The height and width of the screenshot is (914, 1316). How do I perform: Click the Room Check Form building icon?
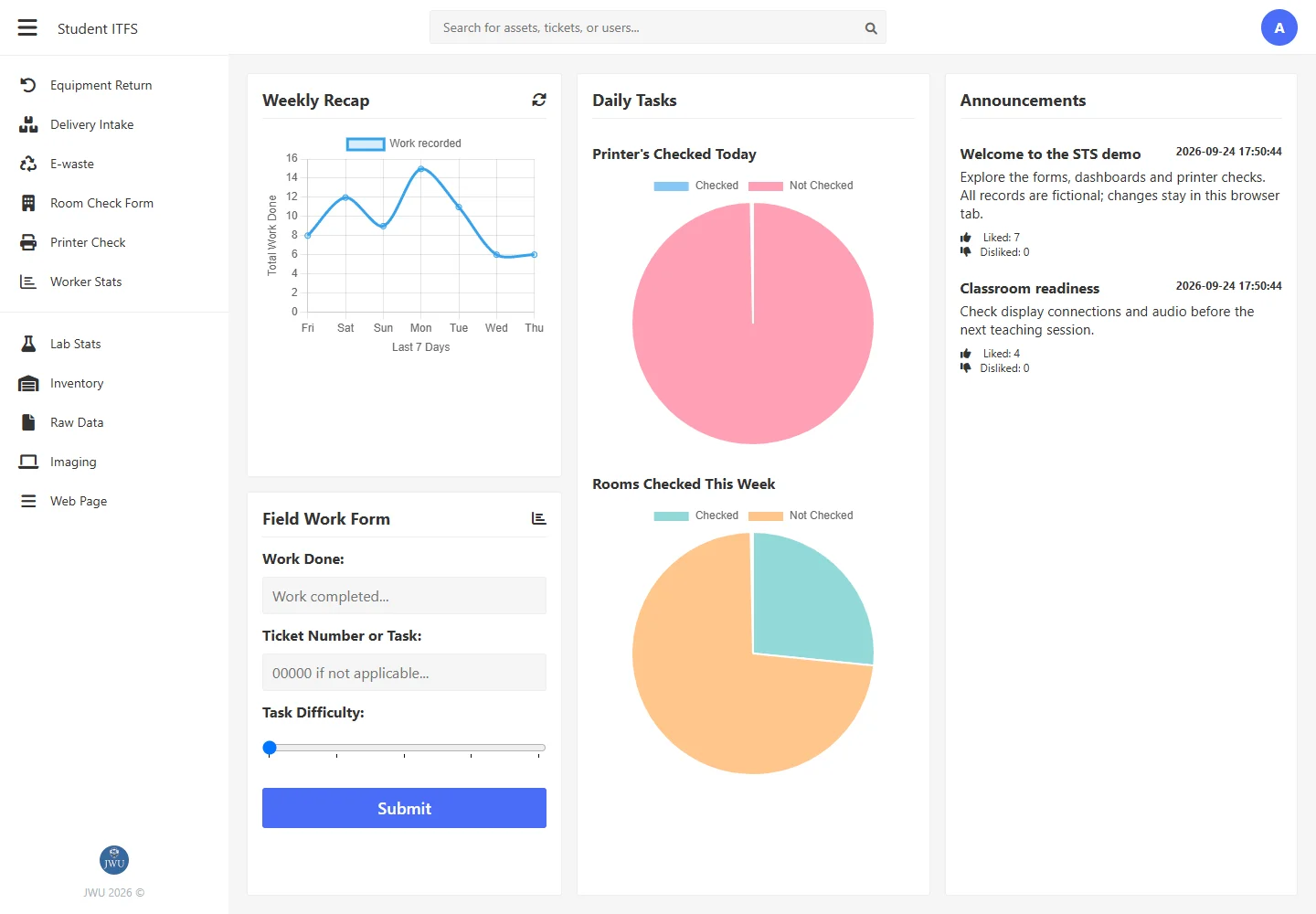28,203
